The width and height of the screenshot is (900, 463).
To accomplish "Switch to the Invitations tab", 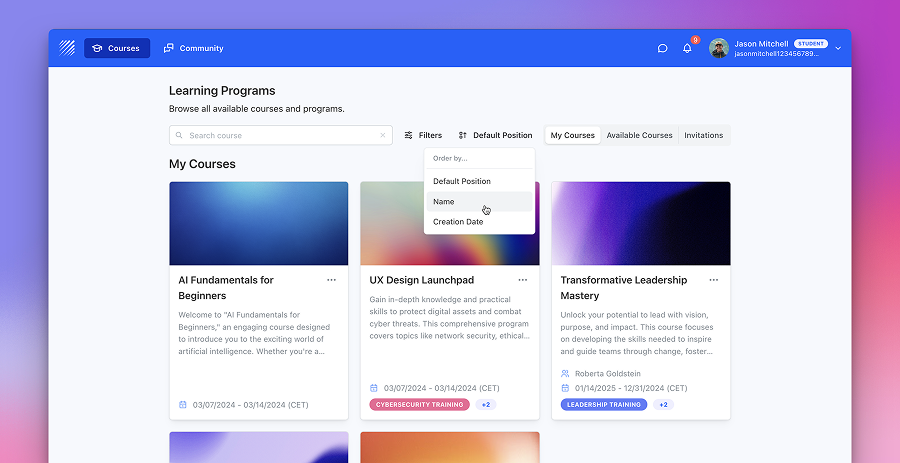I will pos(703,135).
